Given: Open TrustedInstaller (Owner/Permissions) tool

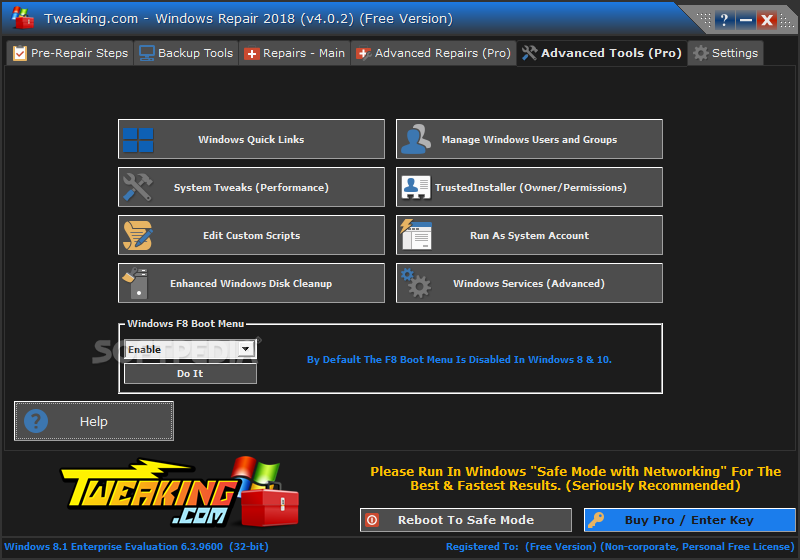Looking at the screenshot, I should pos(529,187).
